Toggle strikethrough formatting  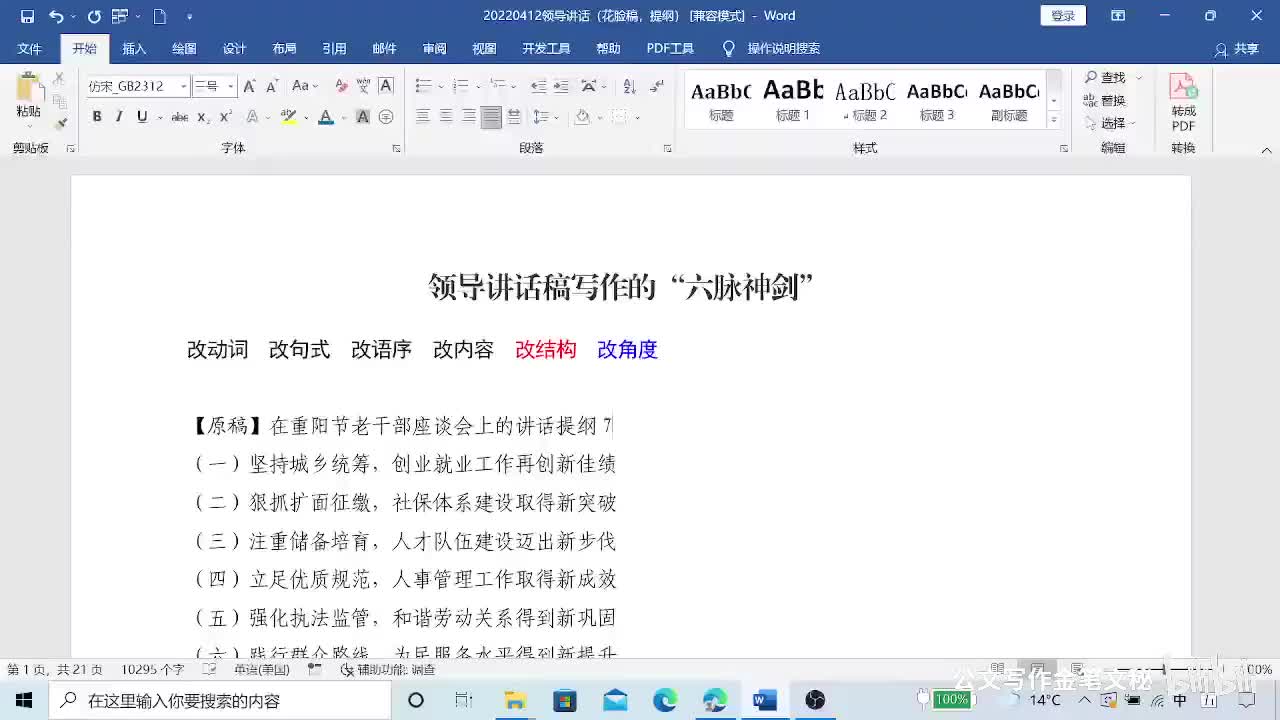pyautogui.click(x=180, y=117)
